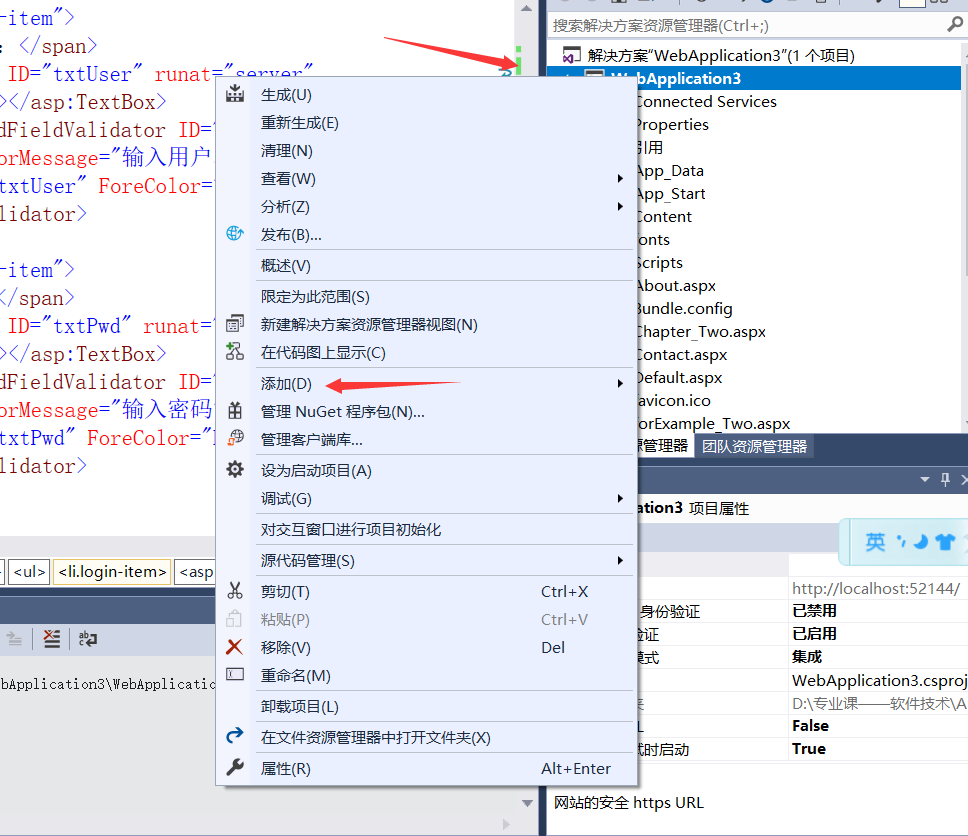968x836 pixels.
Task: Toggle auto-hide pin on the properties panel
Action: [x=944, y=480]
